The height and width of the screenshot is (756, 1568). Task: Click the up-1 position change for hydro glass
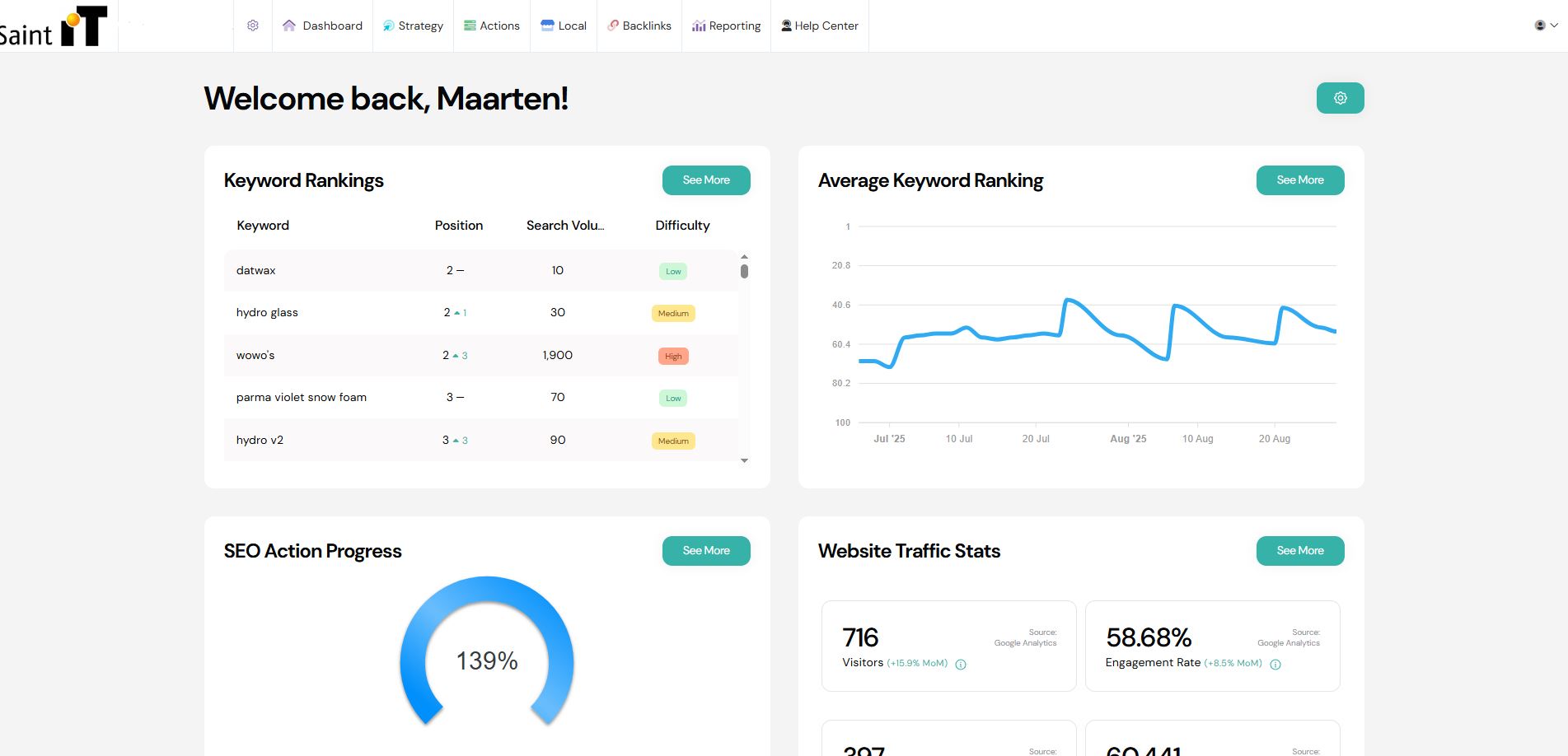[x=461, y=313]
